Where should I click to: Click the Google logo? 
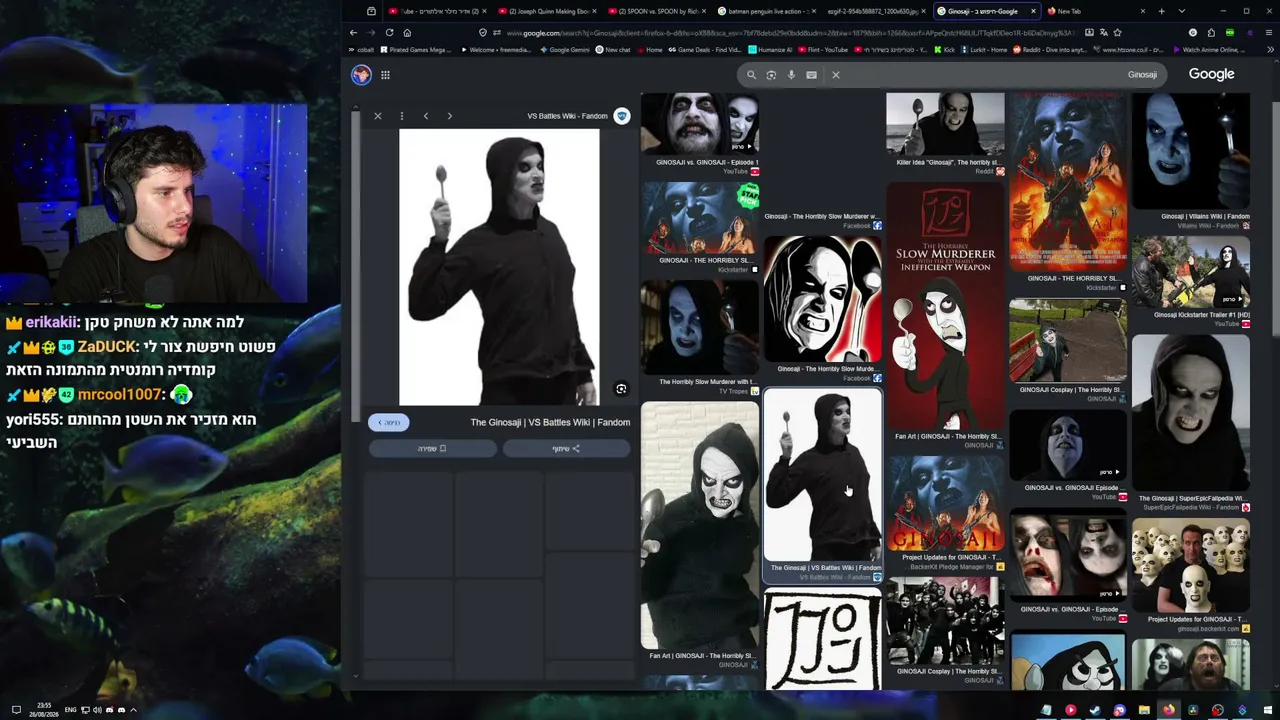1211,74
